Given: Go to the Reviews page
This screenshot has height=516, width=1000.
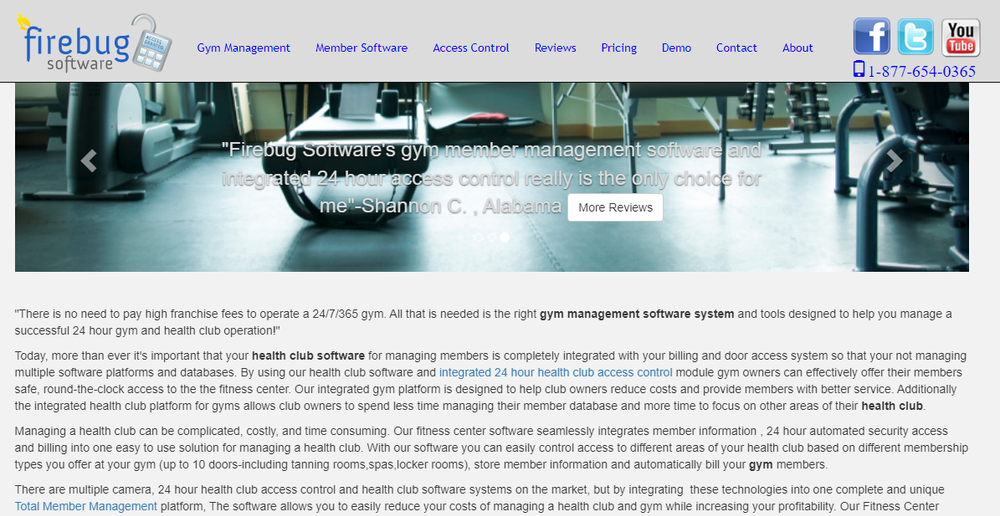Looking at the screenshot, I should (555, 48).
